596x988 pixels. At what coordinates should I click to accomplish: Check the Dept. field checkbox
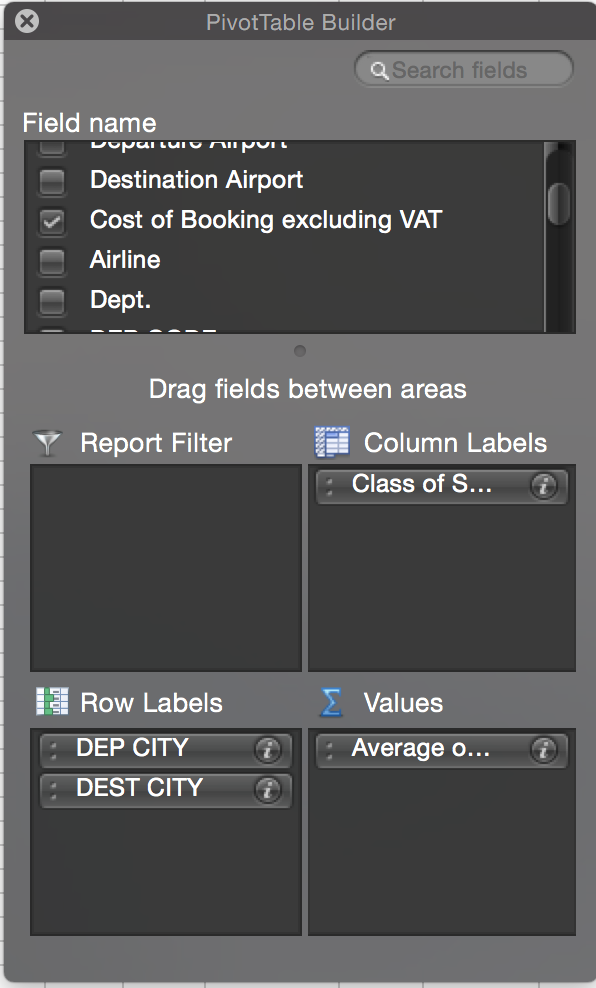point(52,301)
